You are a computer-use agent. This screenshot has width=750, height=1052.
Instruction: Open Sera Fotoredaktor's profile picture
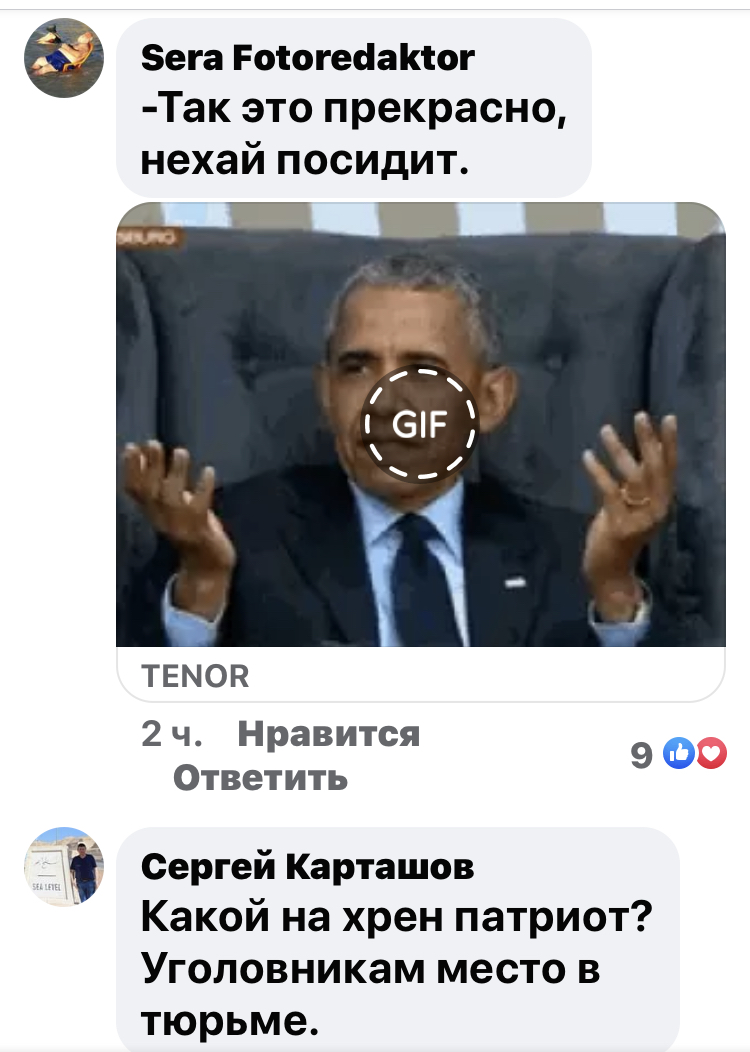tap(64, 58)
